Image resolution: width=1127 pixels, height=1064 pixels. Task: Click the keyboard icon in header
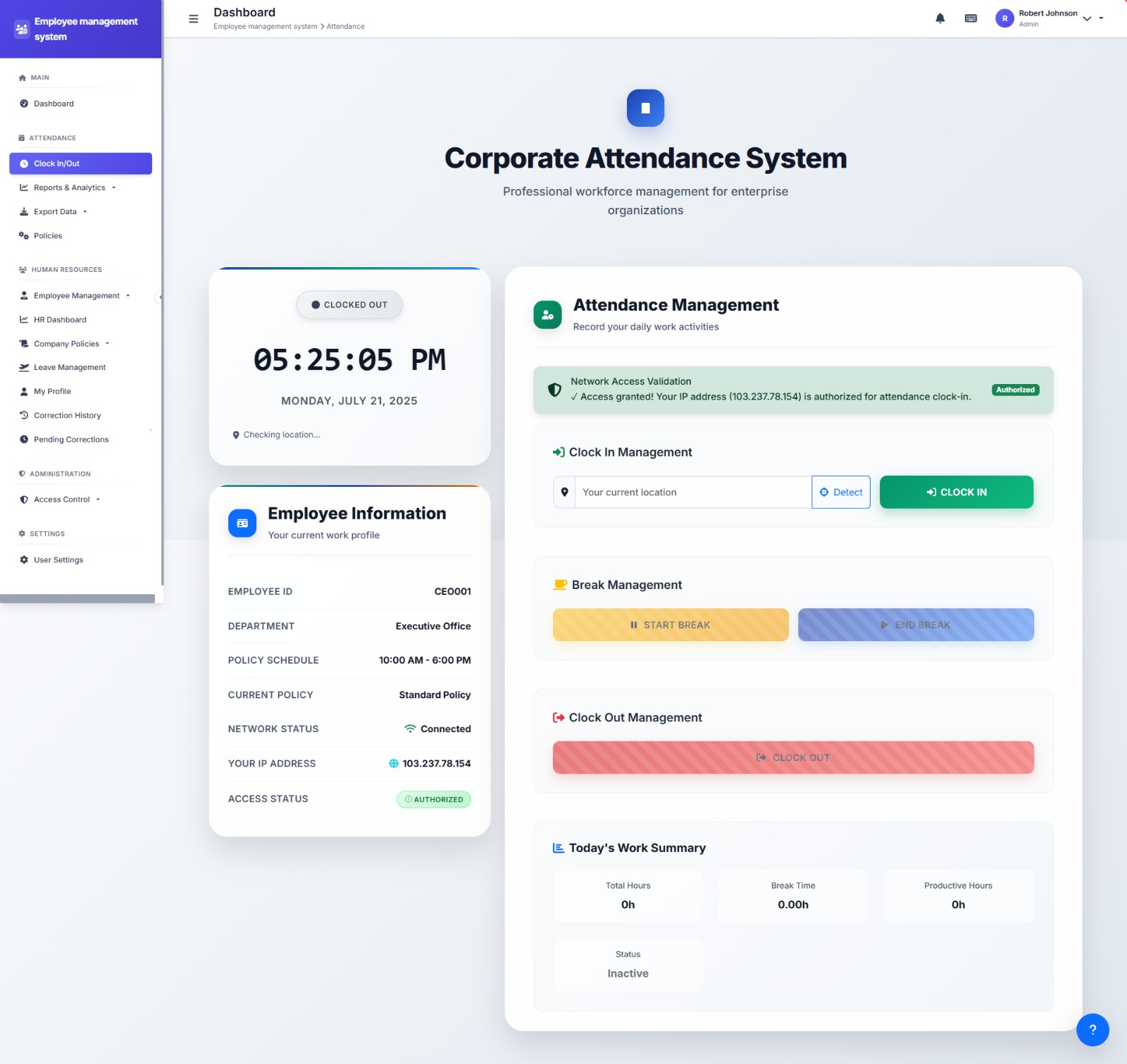971,18
